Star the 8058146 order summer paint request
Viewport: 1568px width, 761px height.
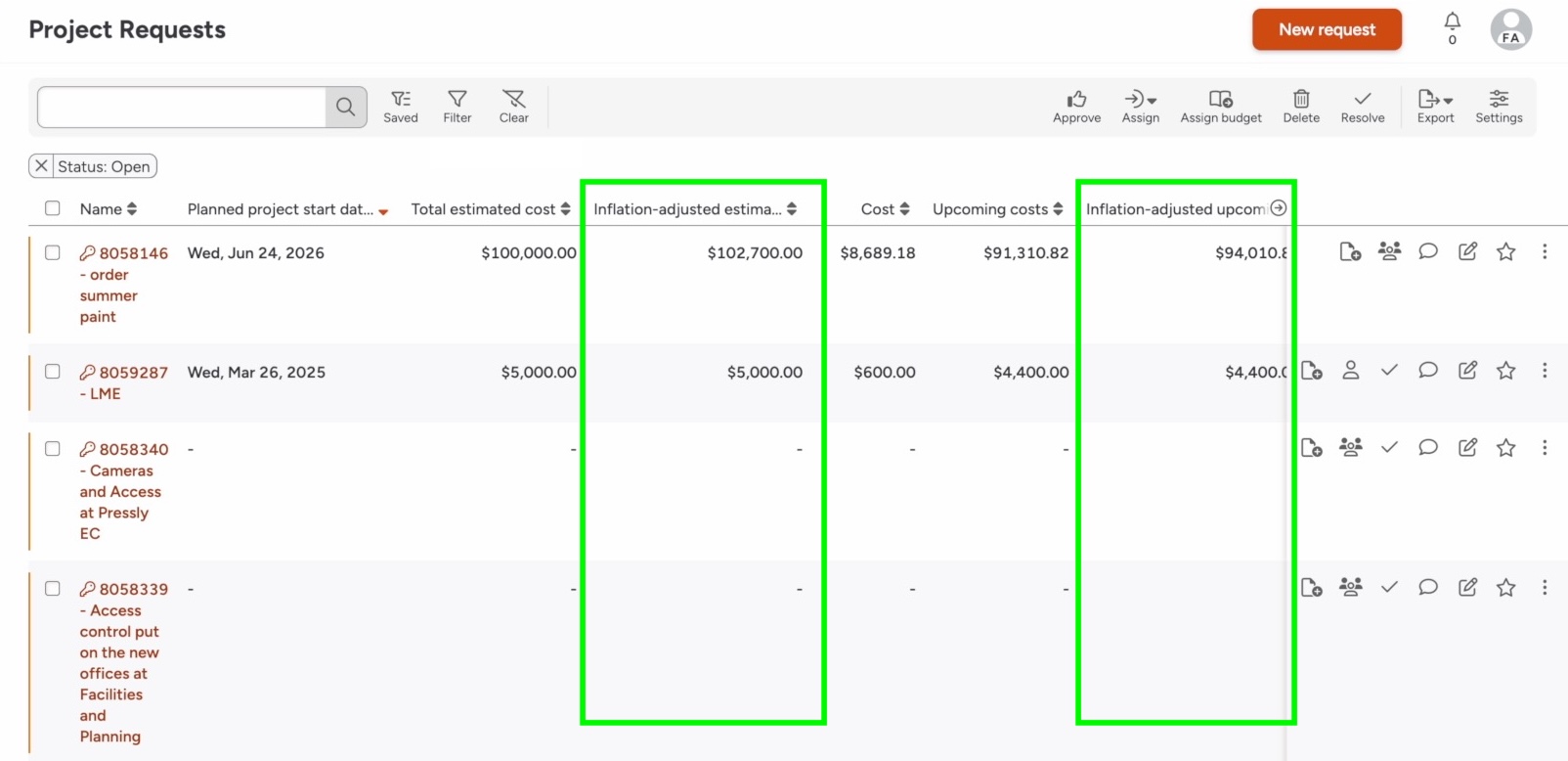[x=1505, y=252]
